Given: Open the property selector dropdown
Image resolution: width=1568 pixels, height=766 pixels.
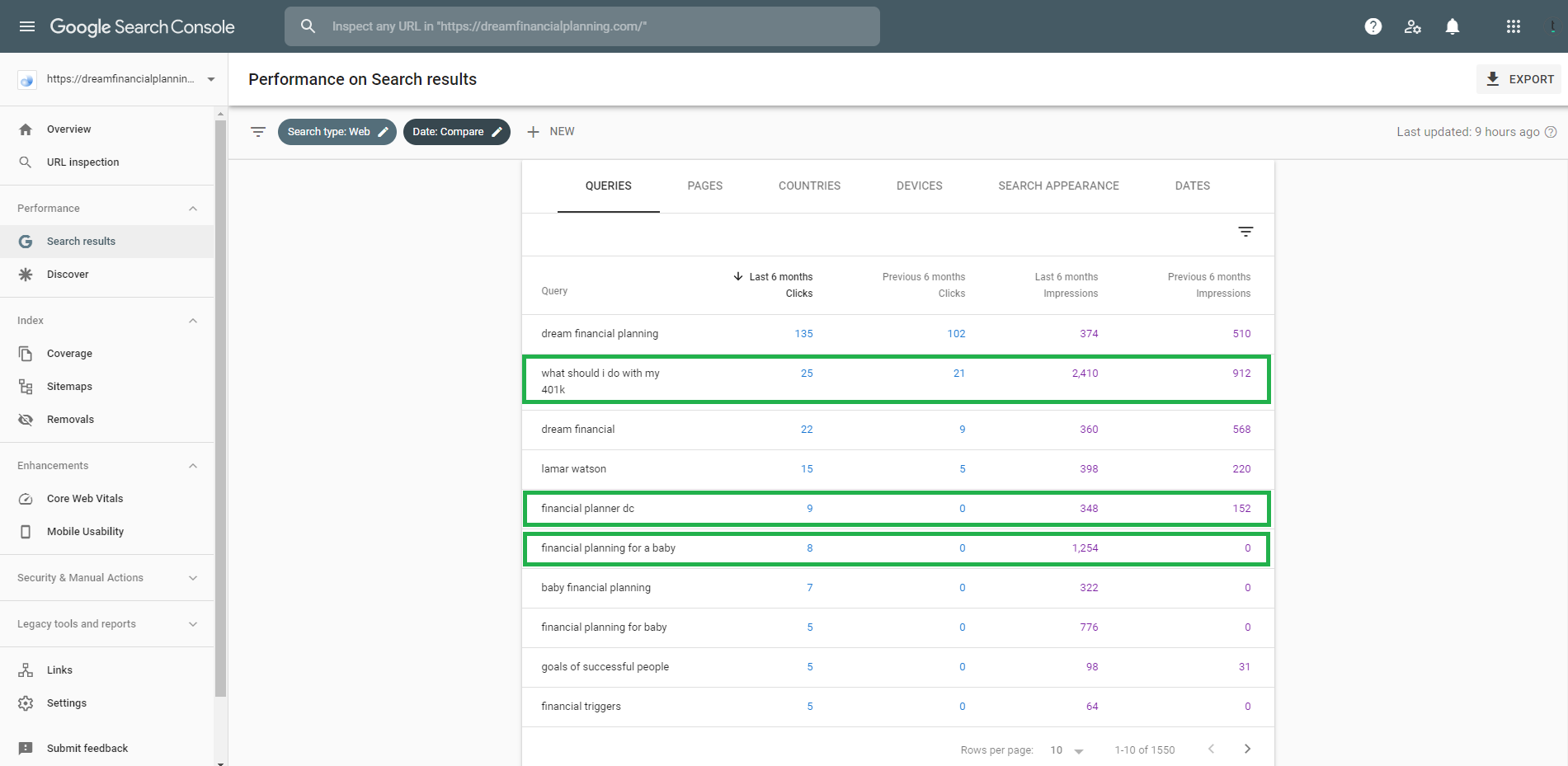Looking at the screenshot, I should pos(210,79).
